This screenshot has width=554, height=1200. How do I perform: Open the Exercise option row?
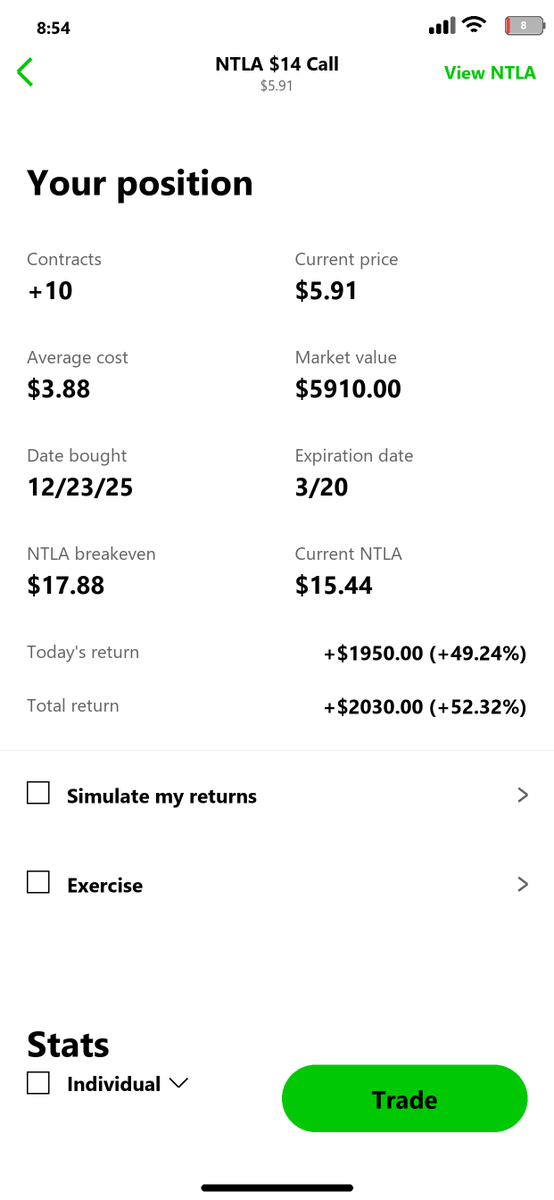click(x=277, y=884)
